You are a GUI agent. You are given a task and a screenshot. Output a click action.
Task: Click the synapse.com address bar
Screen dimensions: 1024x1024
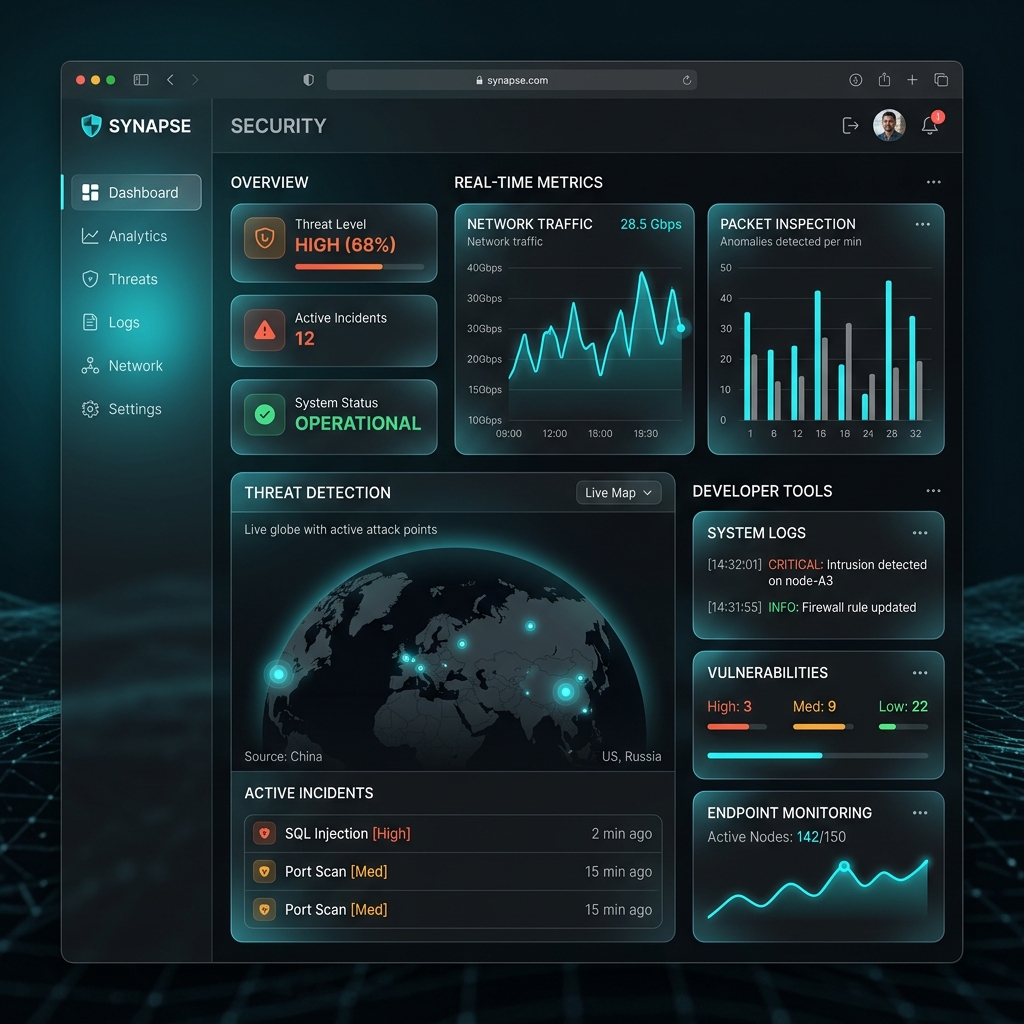(x=511, y=80)
